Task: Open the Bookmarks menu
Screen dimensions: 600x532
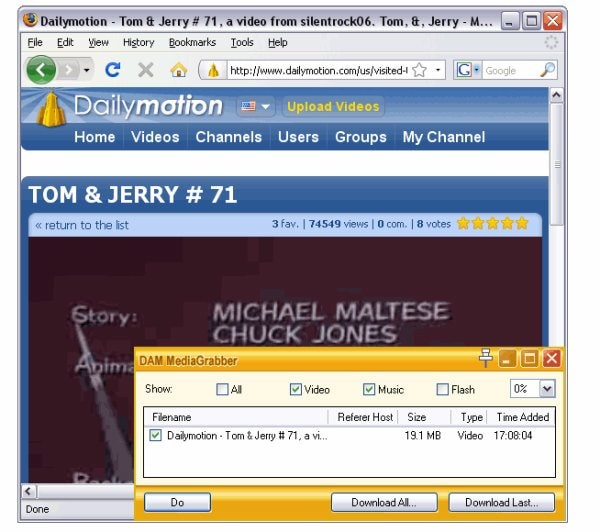Action: [x=192, y=42]
